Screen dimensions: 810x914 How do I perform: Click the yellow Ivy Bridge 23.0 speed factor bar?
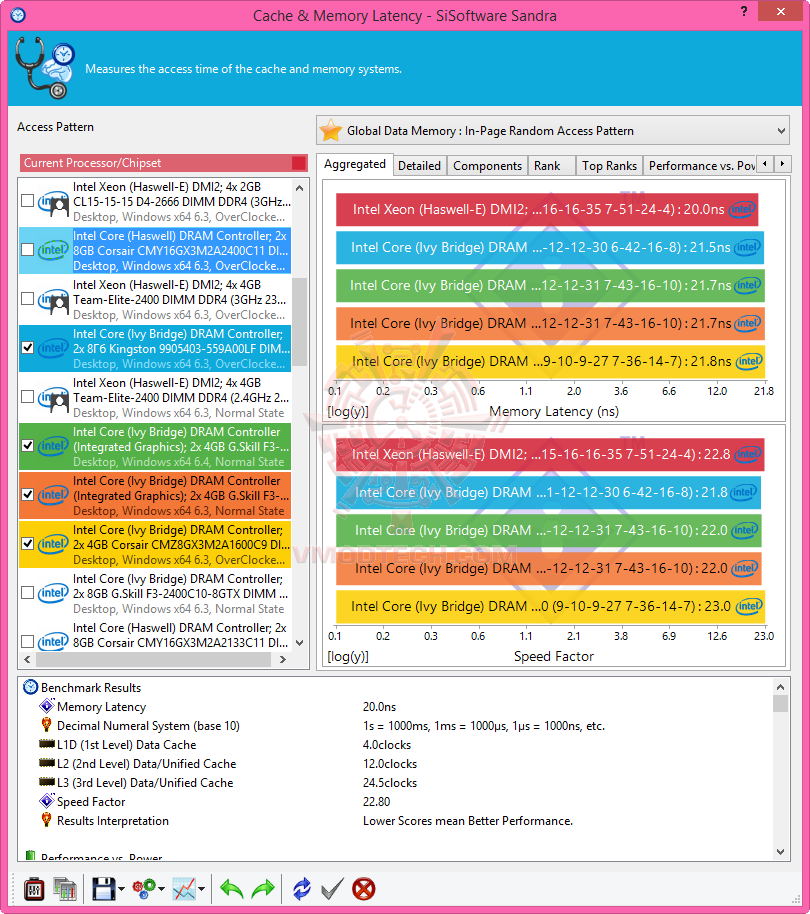click(x=550, y=606)
